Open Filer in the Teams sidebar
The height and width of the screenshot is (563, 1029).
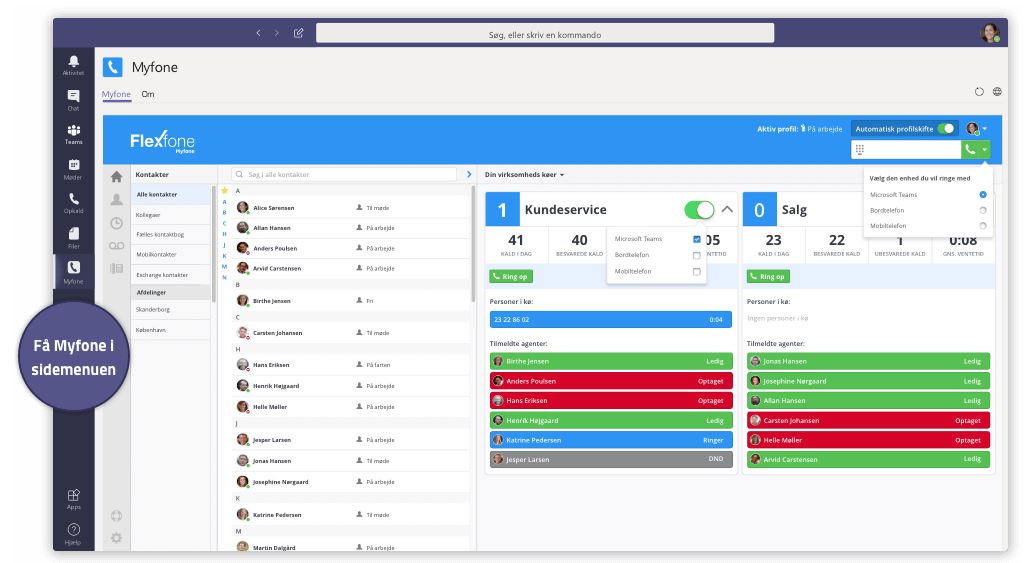coord(74,238)
